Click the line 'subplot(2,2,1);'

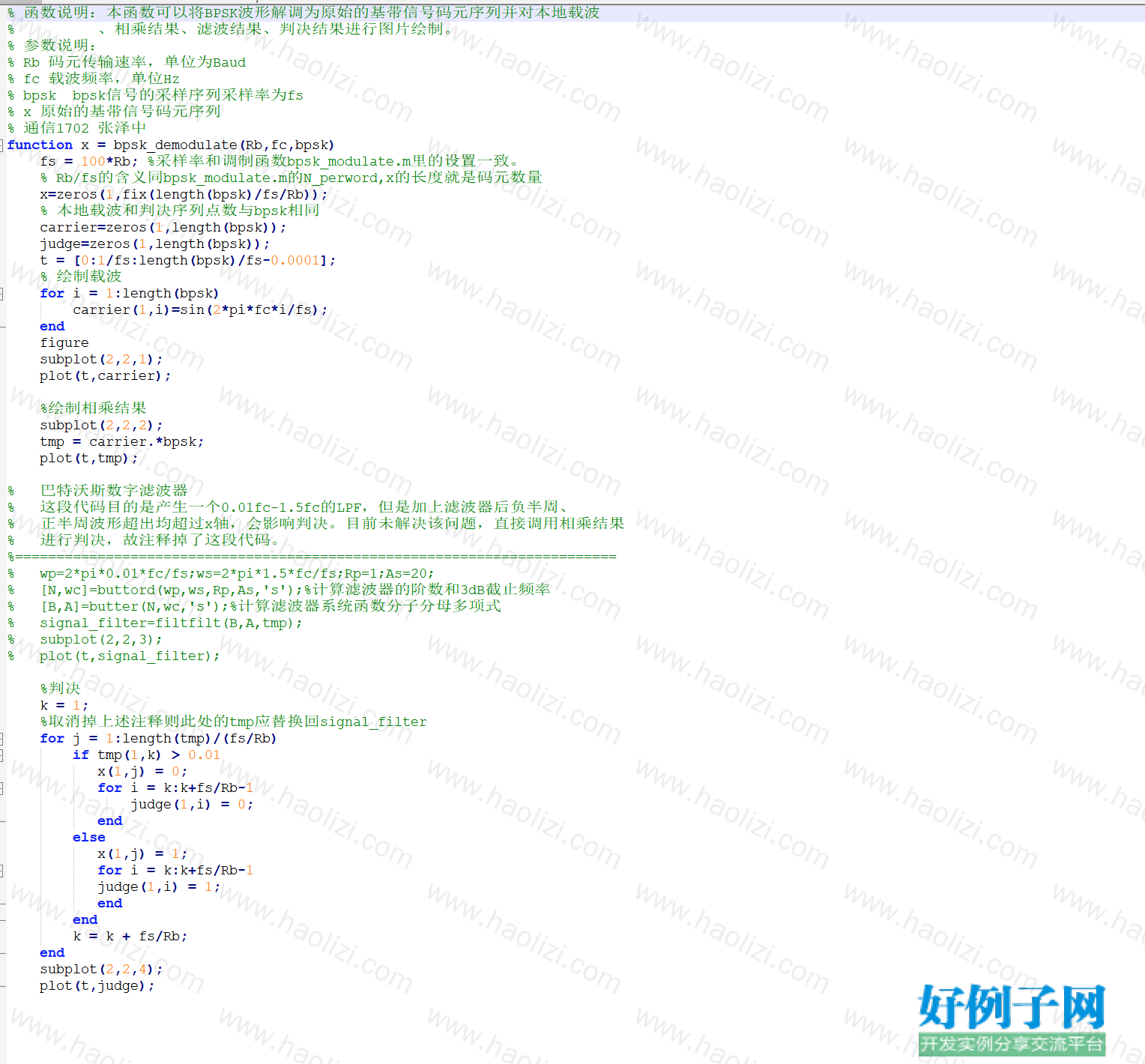coord(101,359)
